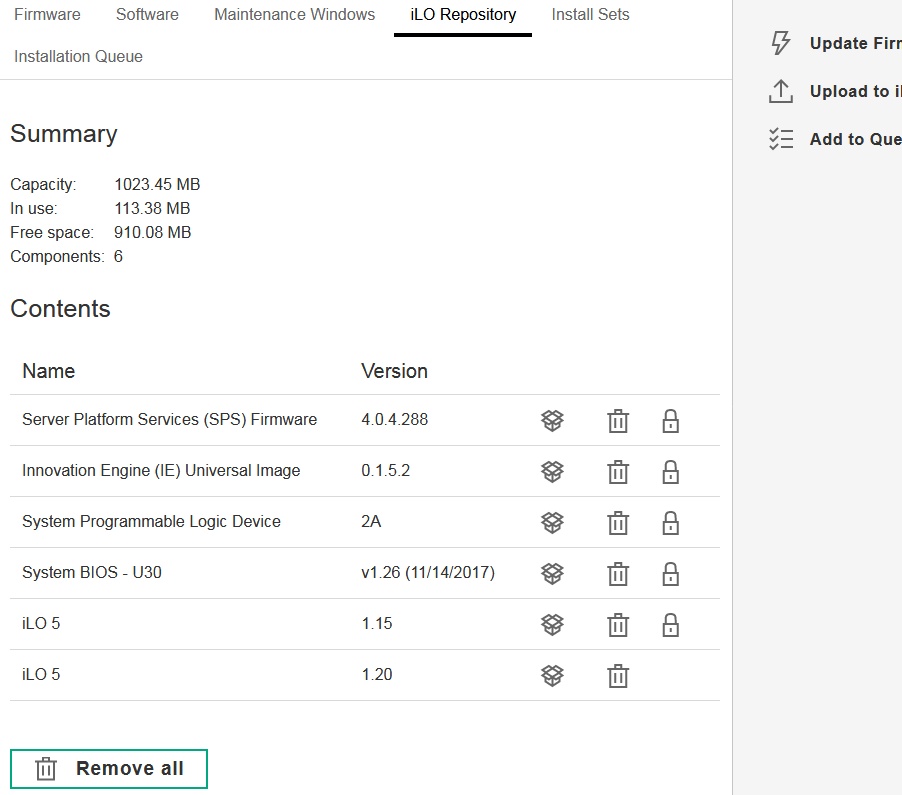Viewport: 902px width, 795px height.
Task: Switch to the Firmware tab
Action: (x=46, y=14)
